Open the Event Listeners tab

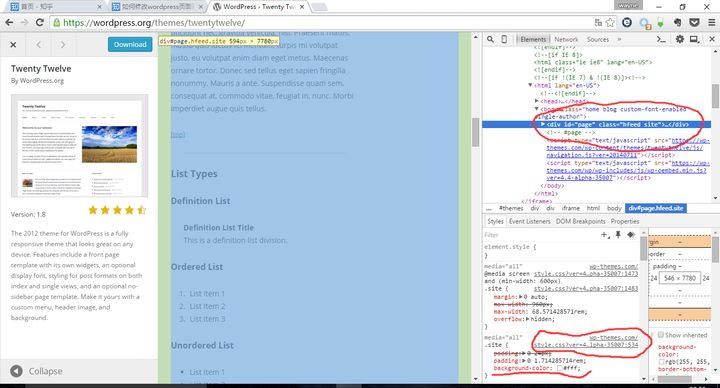(x=529, y=221)
